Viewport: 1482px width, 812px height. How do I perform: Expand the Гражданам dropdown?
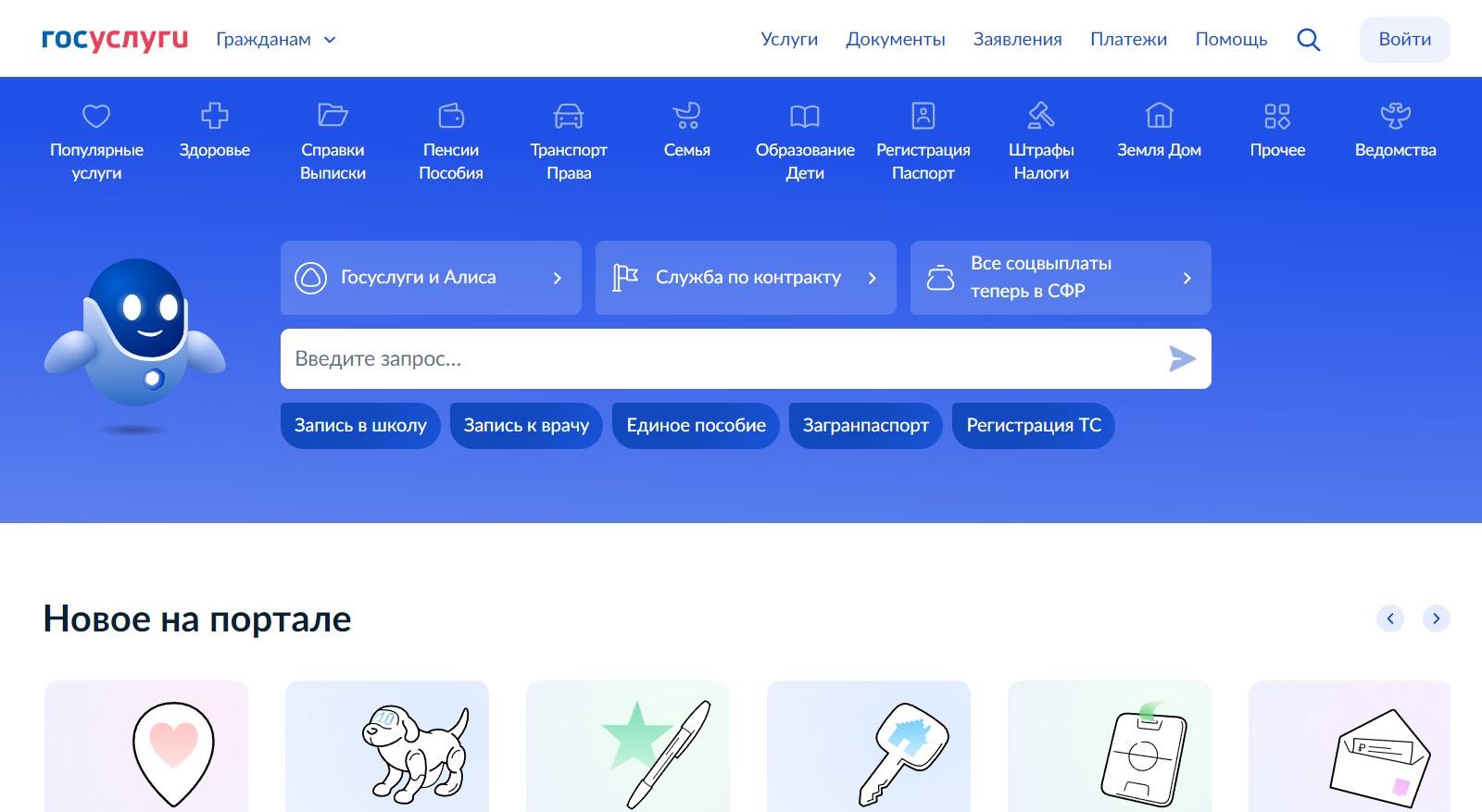coord(276,39)
